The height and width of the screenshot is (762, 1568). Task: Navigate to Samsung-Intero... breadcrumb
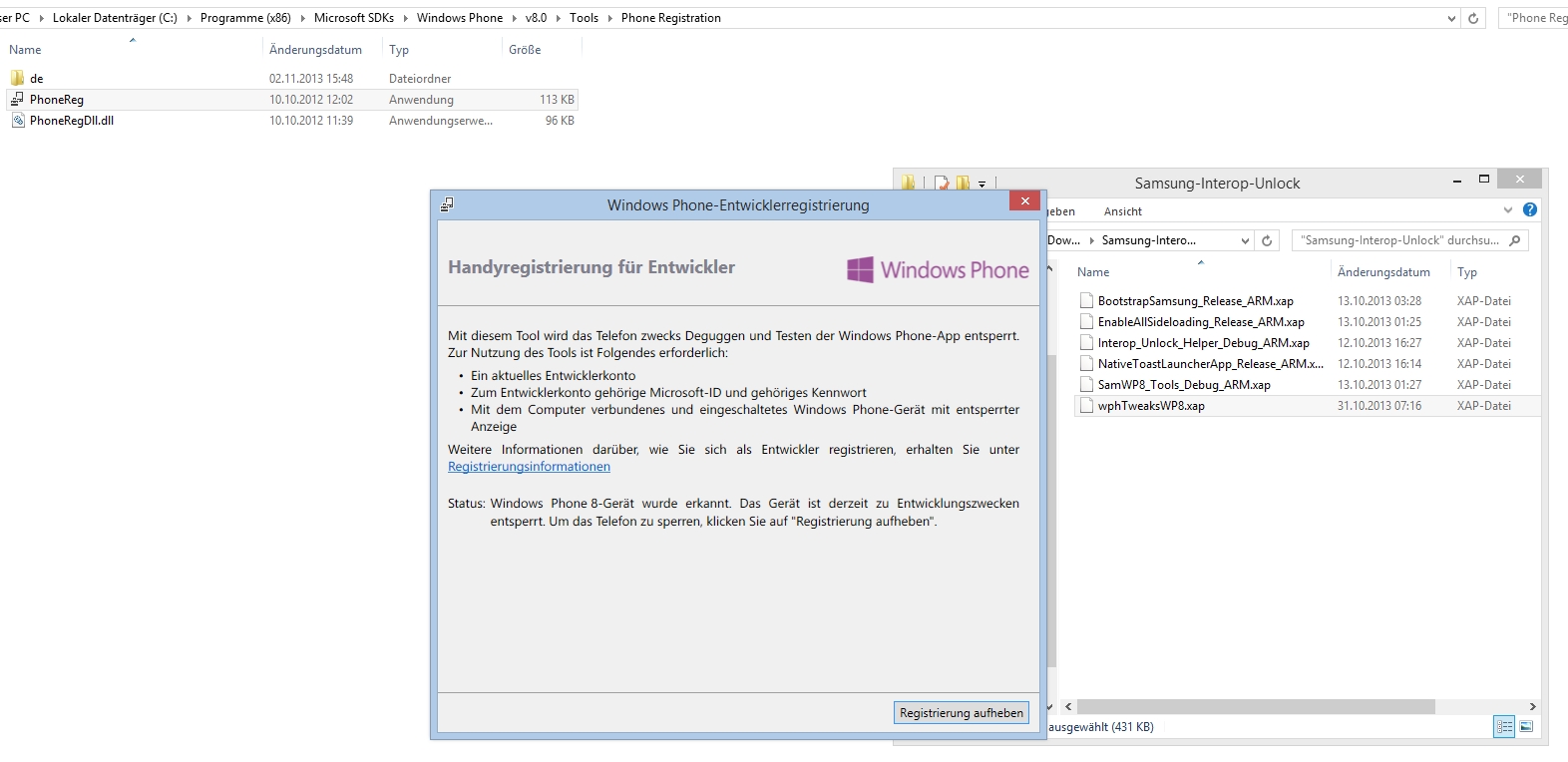1149,240
